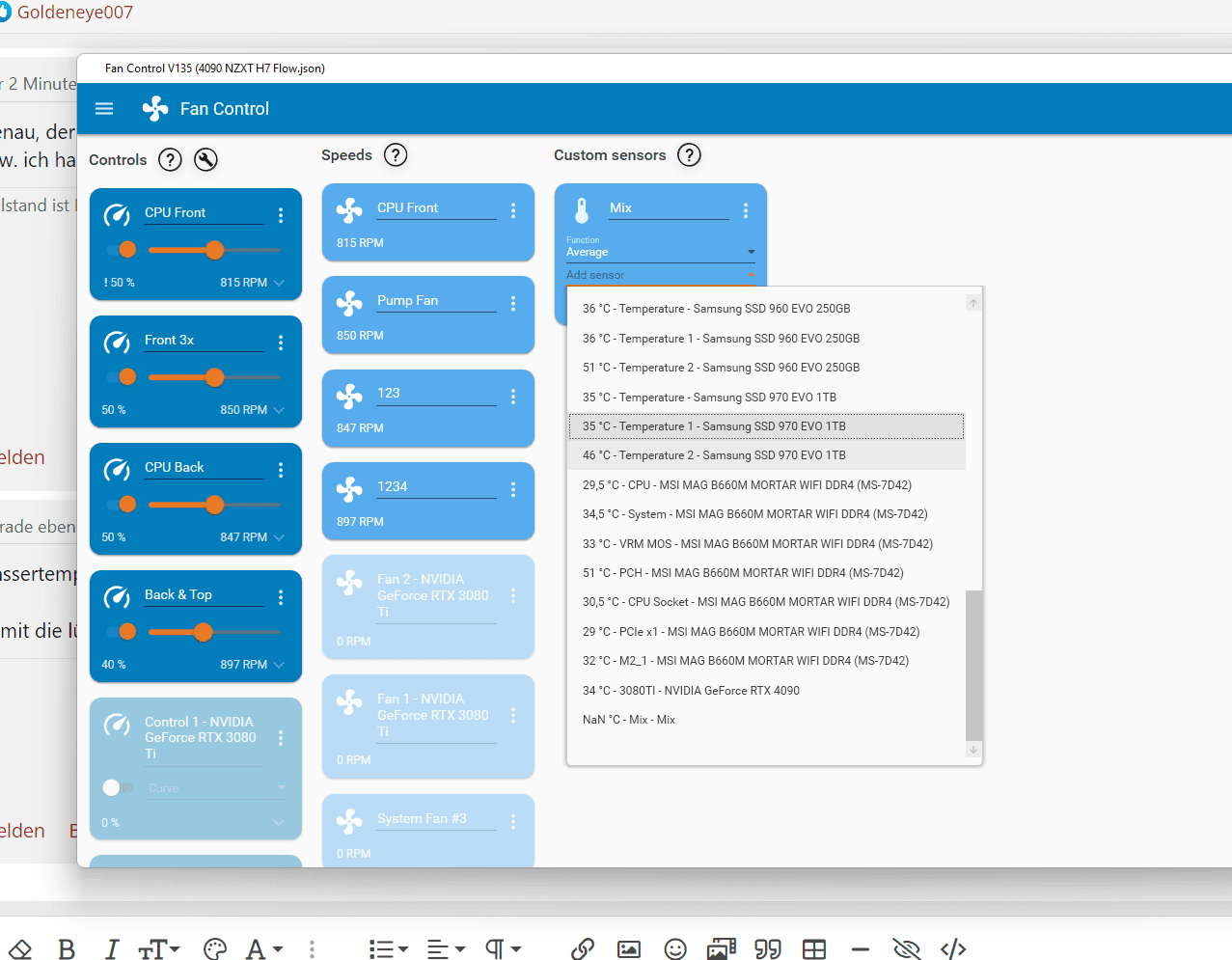Viewport: 1232px width, 960px height.
Task: Adjust CPU Front speed slider handle
Action: click(x=214, y=250)
